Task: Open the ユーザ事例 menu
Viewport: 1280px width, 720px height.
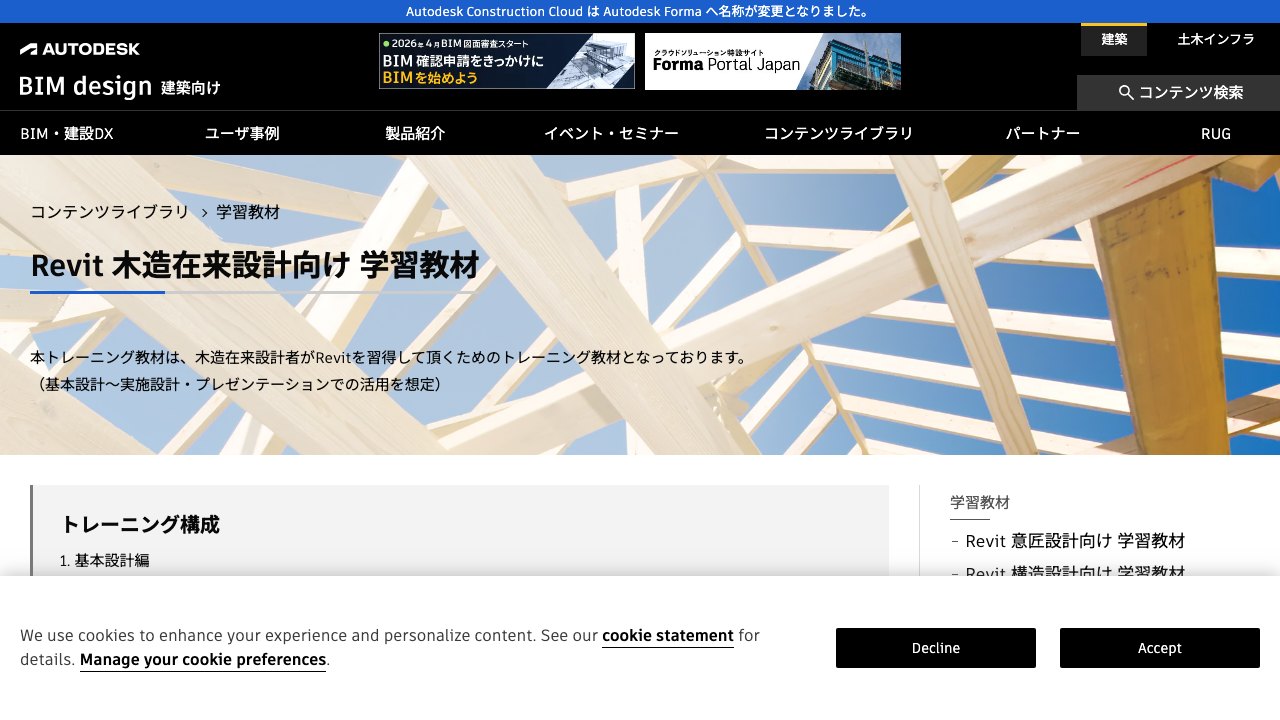Action: point(242,133)
